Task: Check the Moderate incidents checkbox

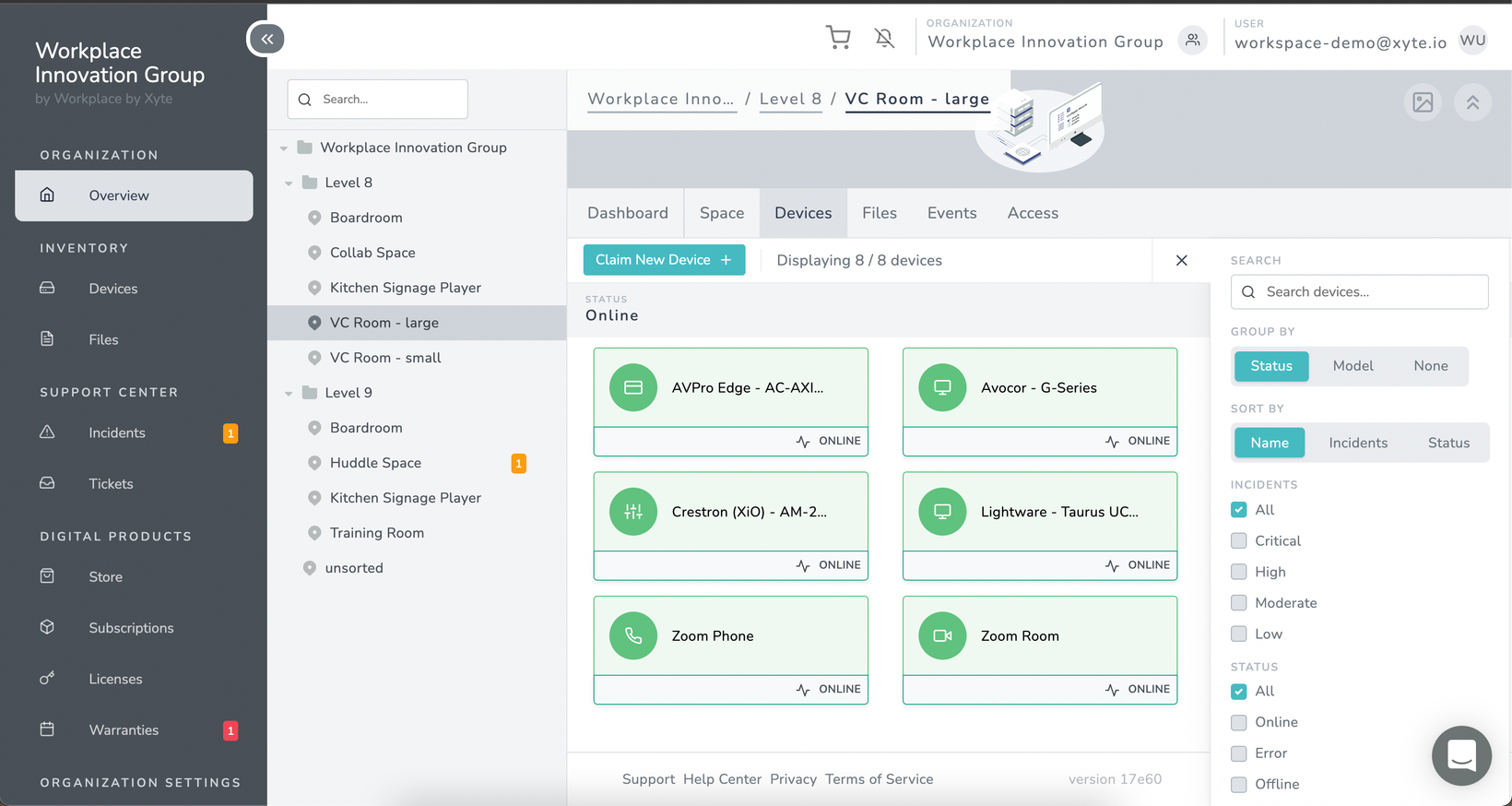Action: coord(1239,603)
